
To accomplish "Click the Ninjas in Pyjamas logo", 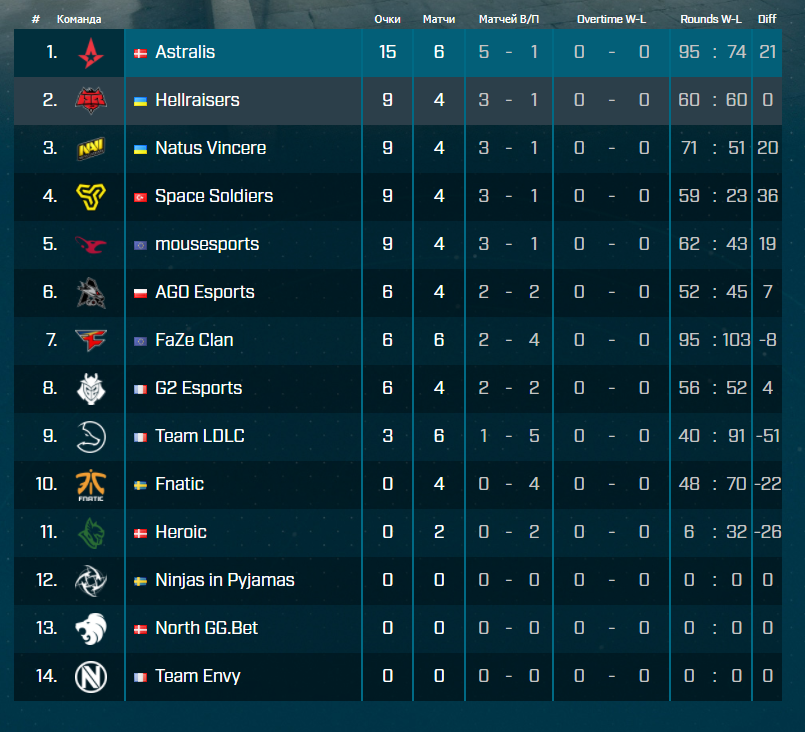I will point(91,581).
